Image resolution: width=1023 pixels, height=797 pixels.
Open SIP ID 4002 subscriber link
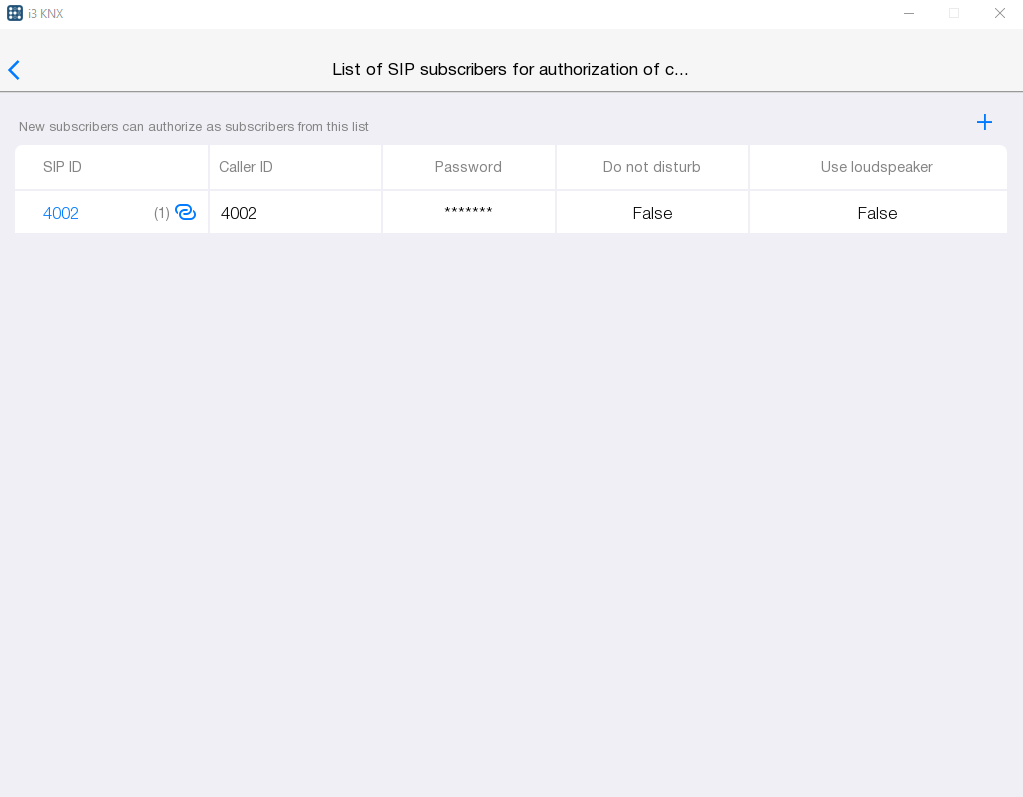tap(61, 213)
